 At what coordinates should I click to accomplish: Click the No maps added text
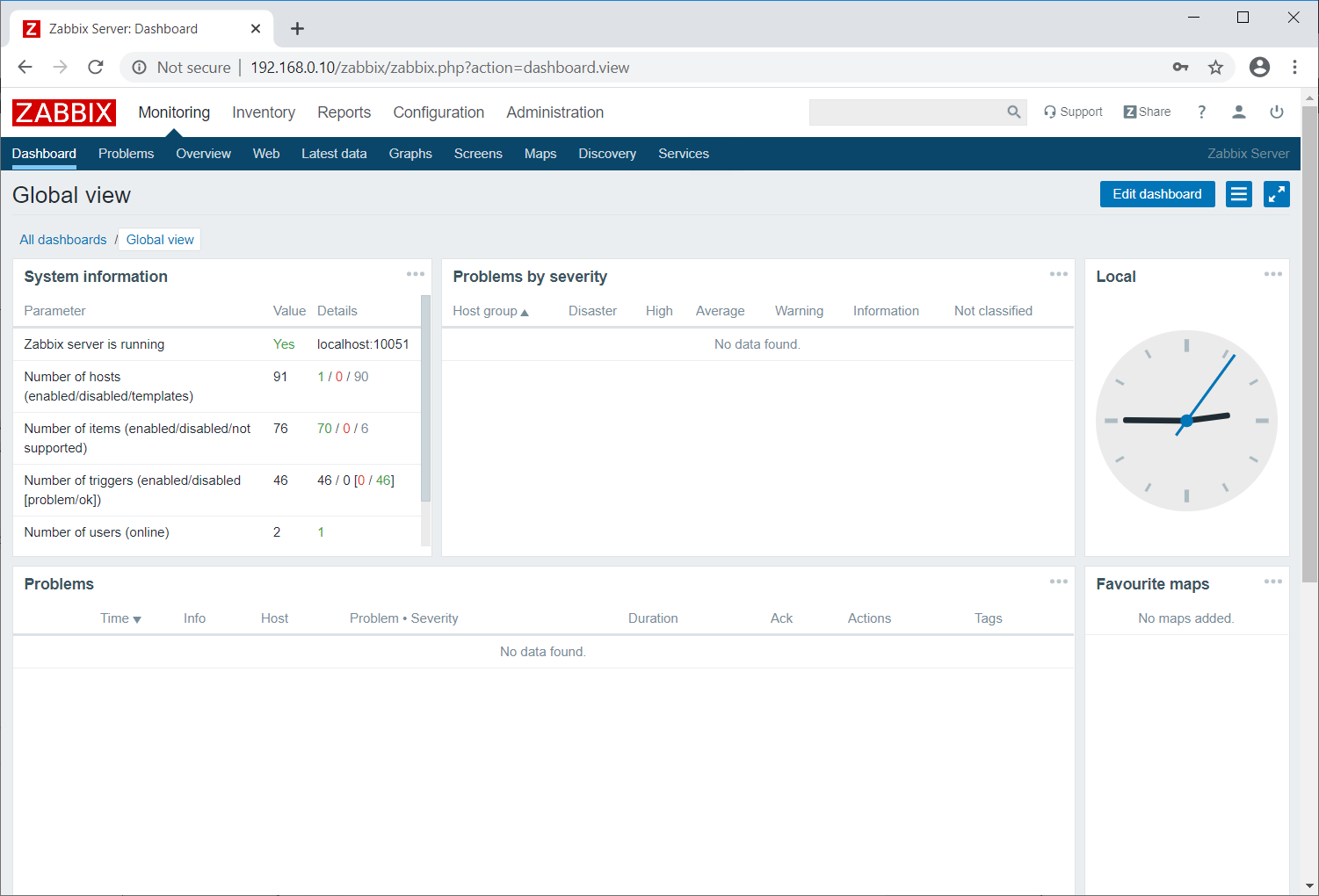tap(1186, 618)
